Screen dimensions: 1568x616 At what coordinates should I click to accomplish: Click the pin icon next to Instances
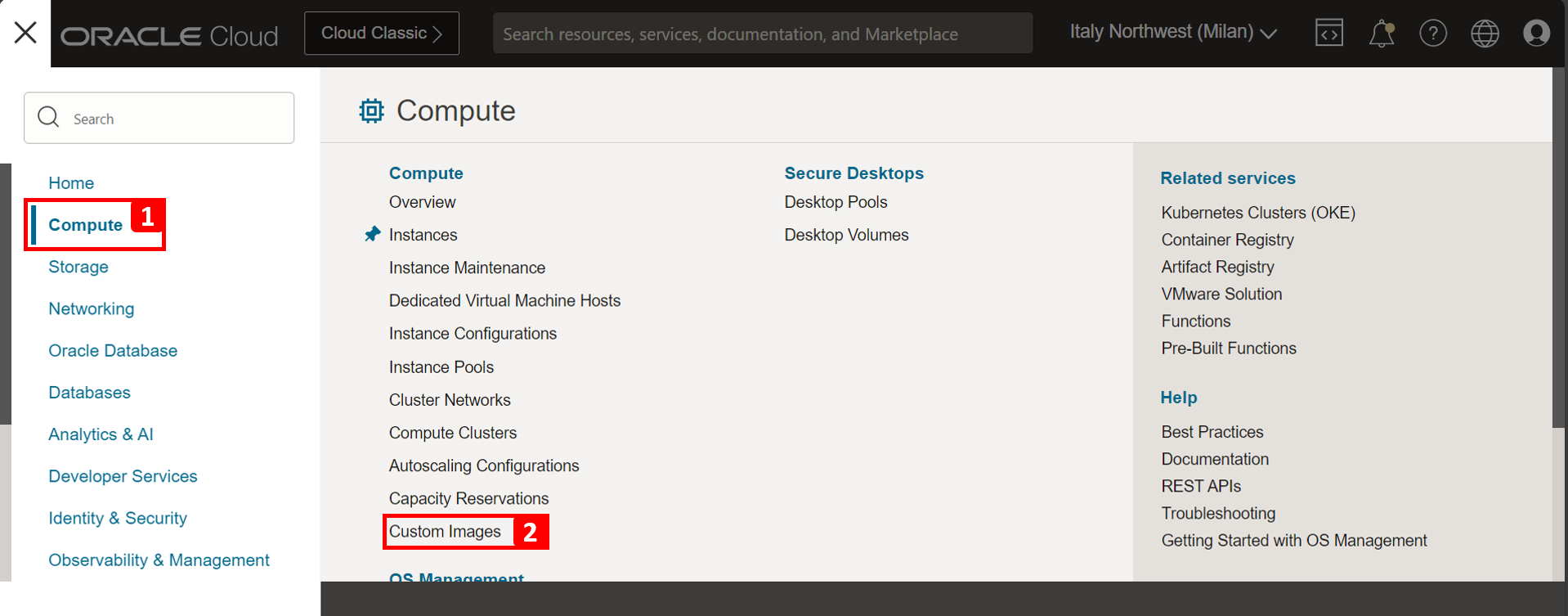tap(372, 235)
